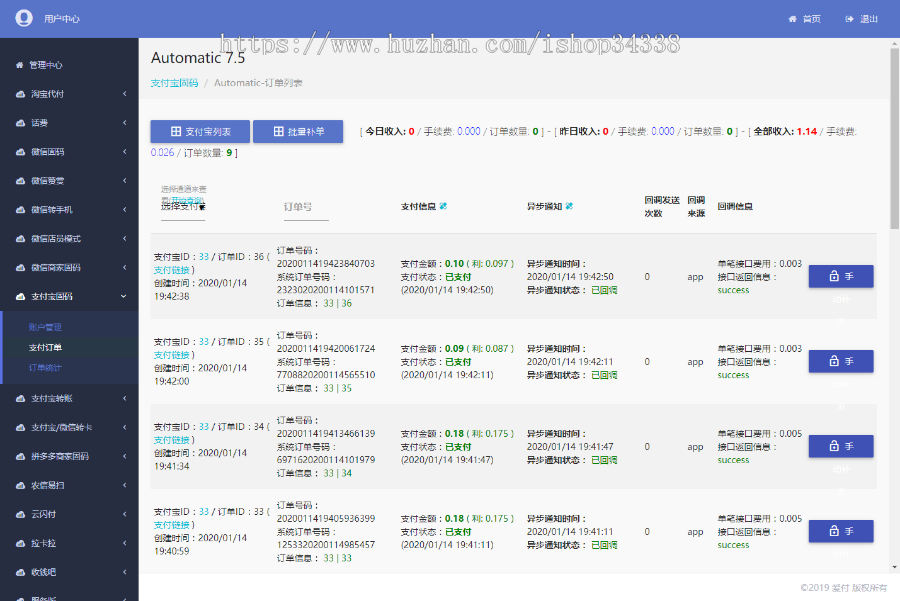This screenshot has width=900, height=601.
Task: Click the 首页 home icon link
Action: pos(793,19)
